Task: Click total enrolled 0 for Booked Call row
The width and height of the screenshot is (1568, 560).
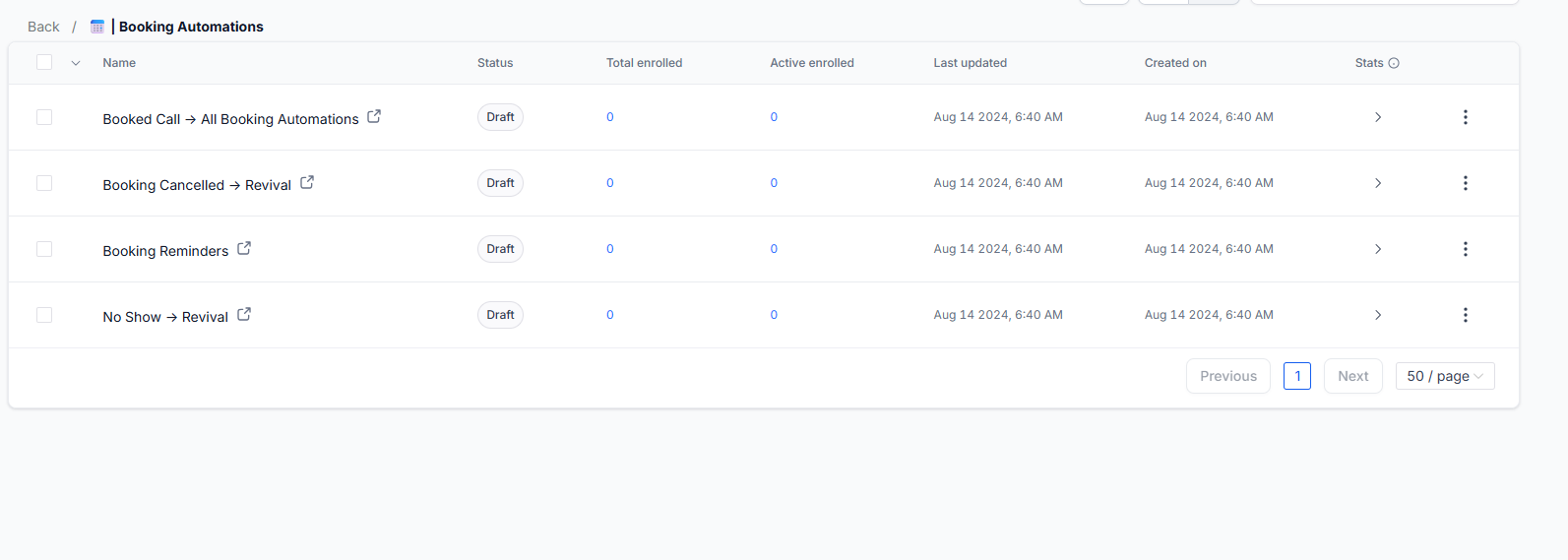Action: pyautogui.click(x=610, y=117)
